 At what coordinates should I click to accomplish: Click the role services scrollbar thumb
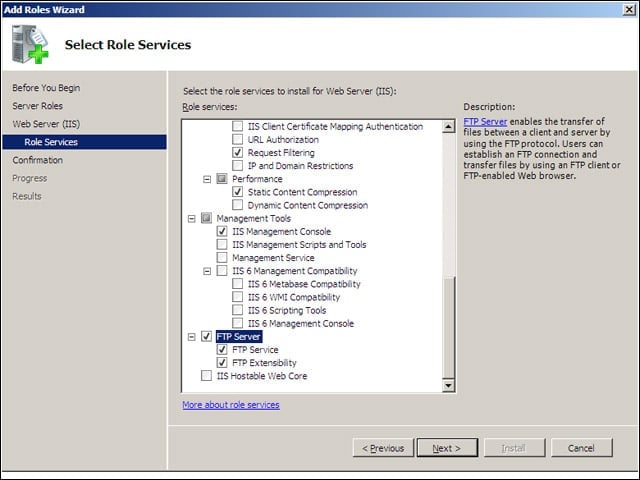point(449,327)
